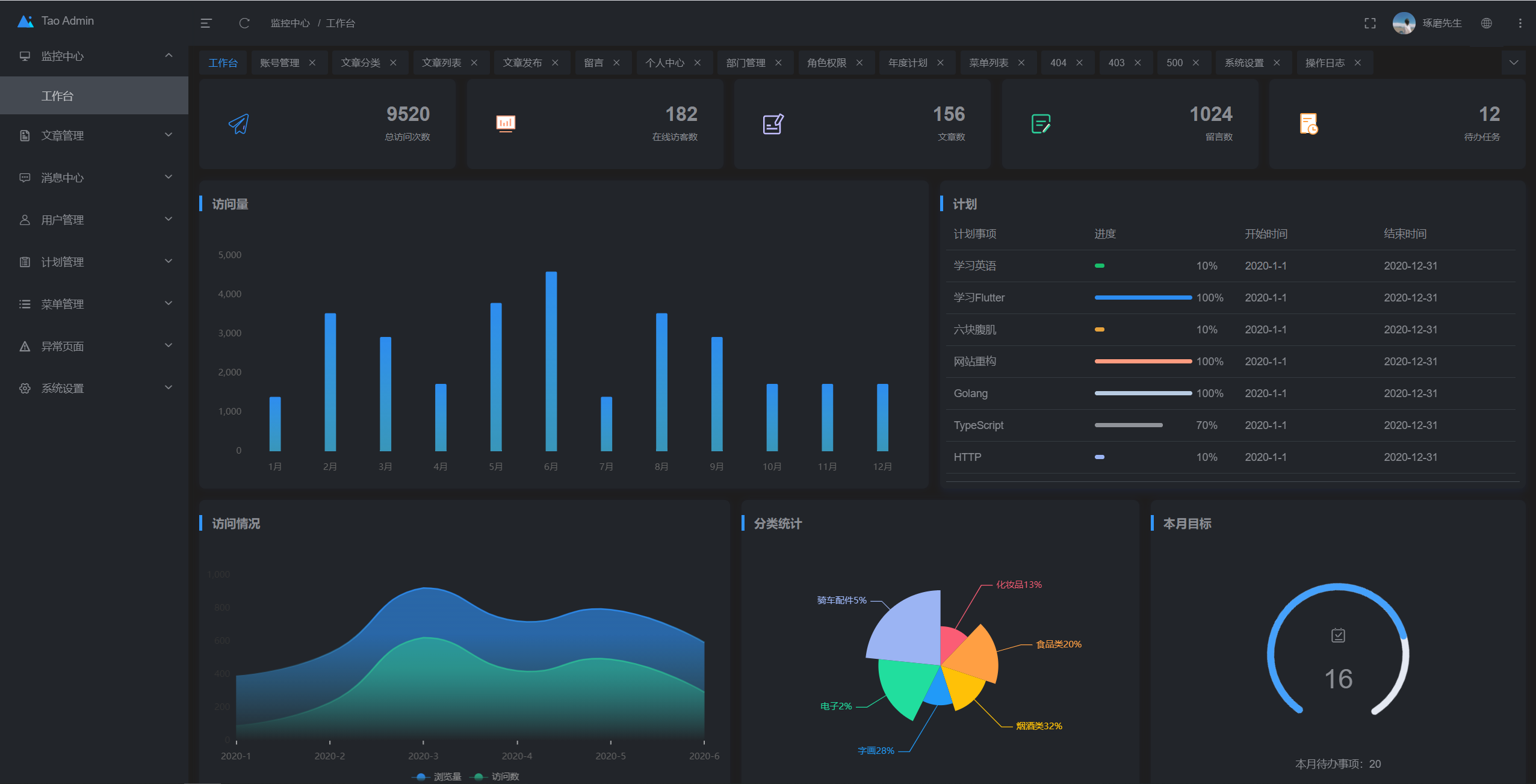Open the 琢磨先生 user profile
The height and width of the screenshot is (784, 1536).
pyautogui.click(x=1441, y=23)
